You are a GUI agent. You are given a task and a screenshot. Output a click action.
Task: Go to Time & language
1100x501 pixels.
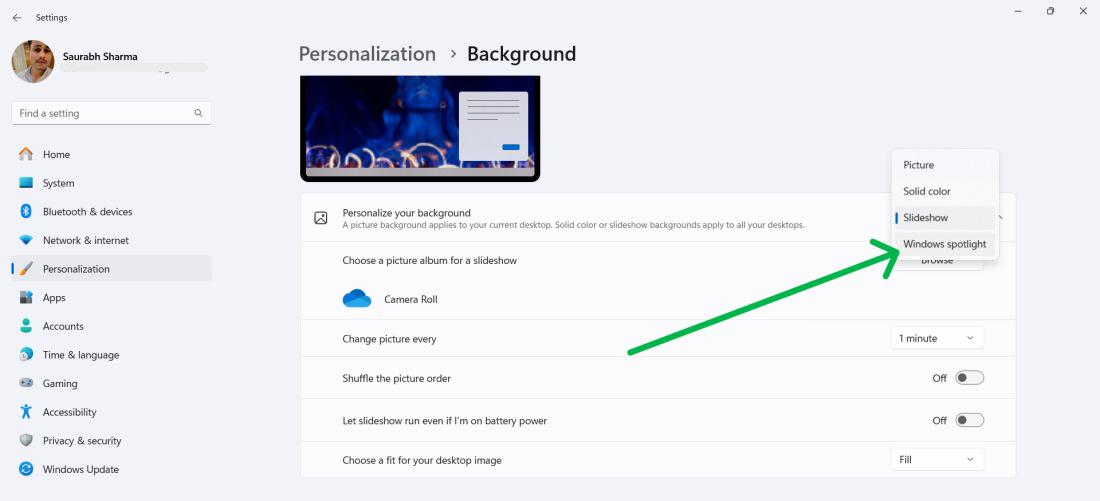coord(112,355)
